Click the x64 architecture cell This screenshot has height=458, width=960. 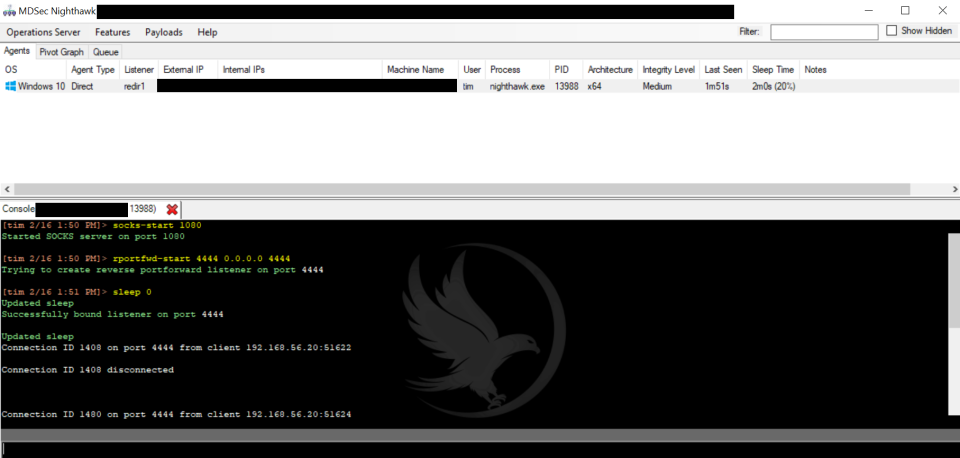click(594, 86)
